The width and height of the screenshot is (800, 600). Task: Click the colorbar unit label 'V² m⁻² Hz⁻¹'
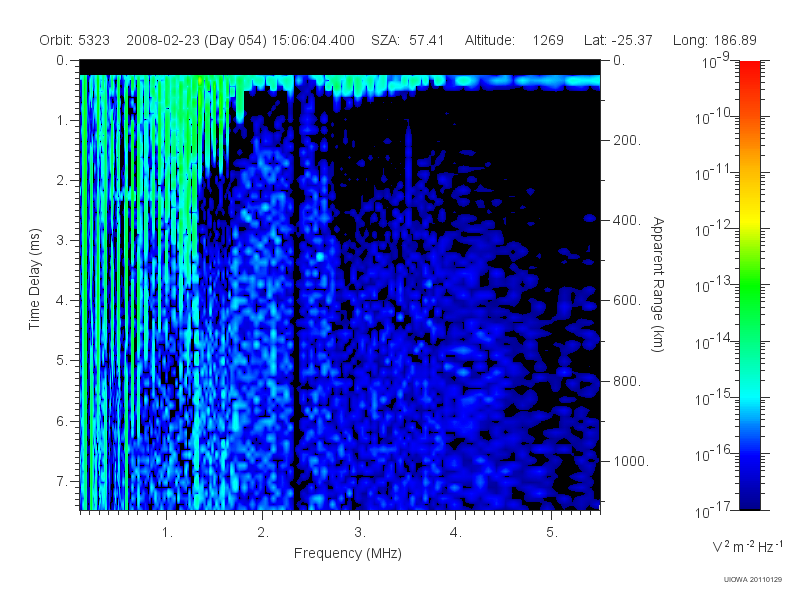747,546
